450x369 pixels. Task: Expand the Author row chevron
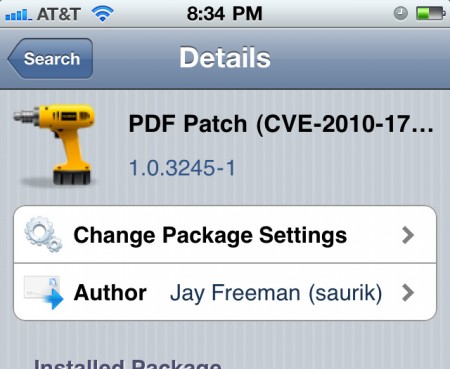click(408, 293)
